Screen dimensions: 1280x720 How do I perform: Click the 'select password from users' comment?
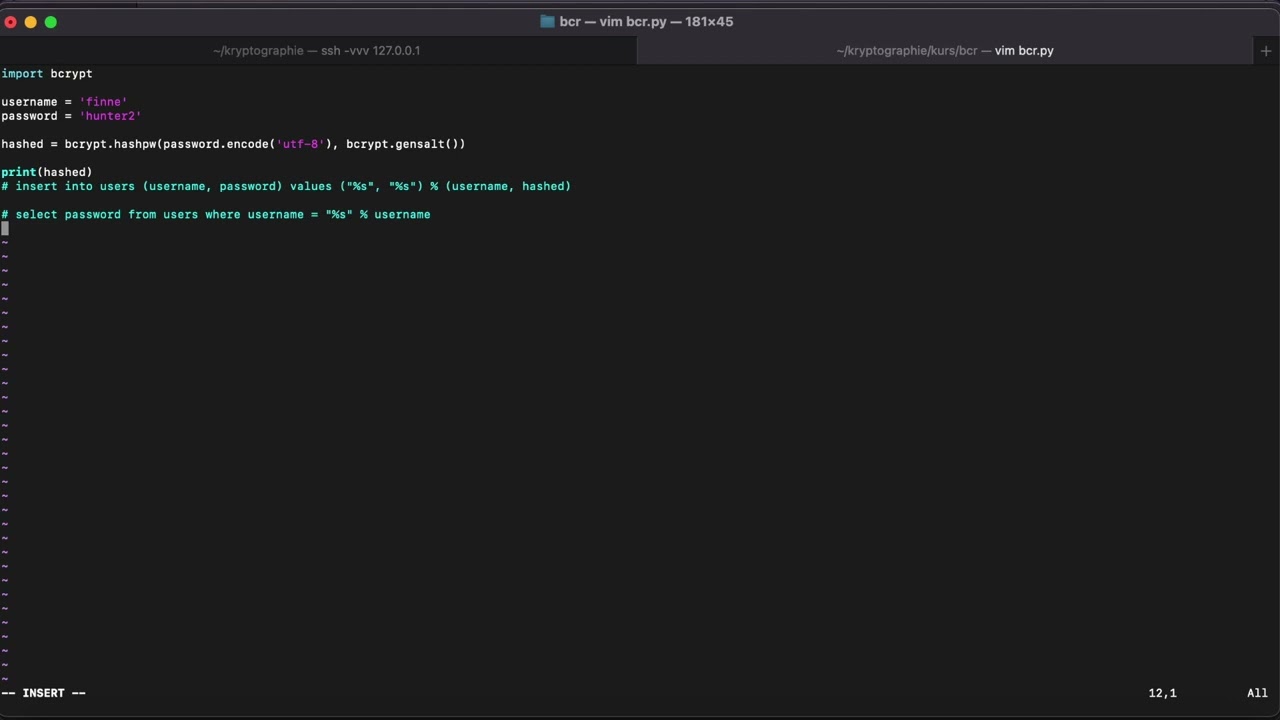(216, 213)
